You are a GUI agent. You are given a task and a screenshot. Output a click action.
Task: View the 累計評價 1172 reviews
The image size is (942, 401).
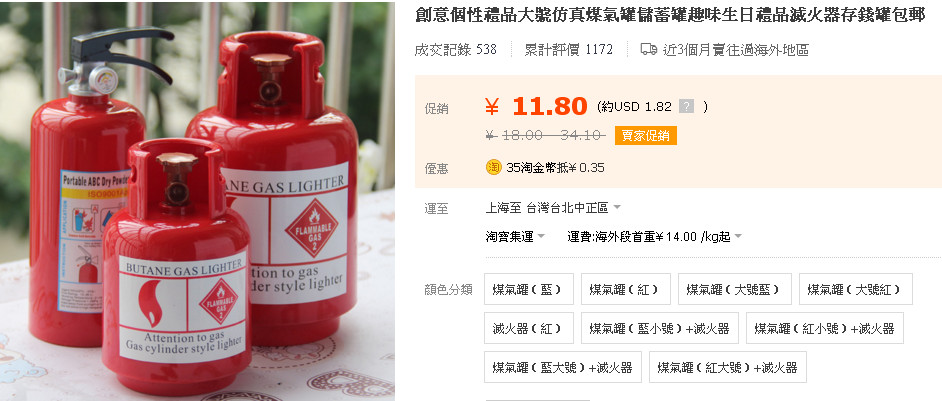point(569,49)
